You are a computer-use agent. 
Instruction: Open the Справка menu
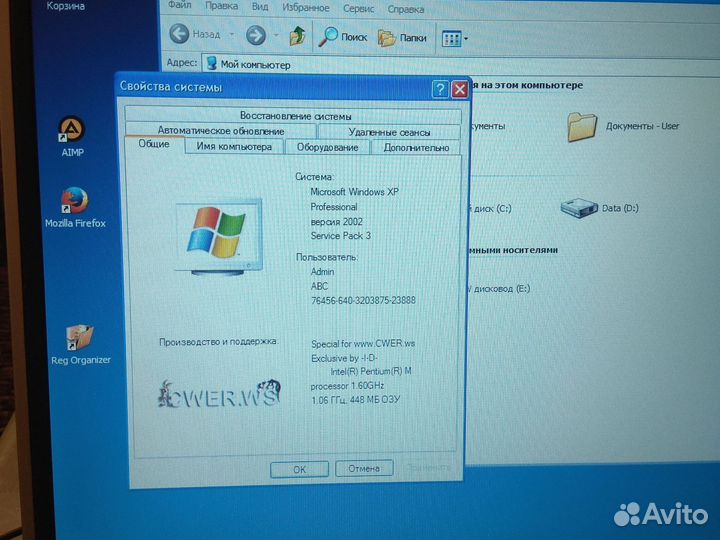[405, 10]
